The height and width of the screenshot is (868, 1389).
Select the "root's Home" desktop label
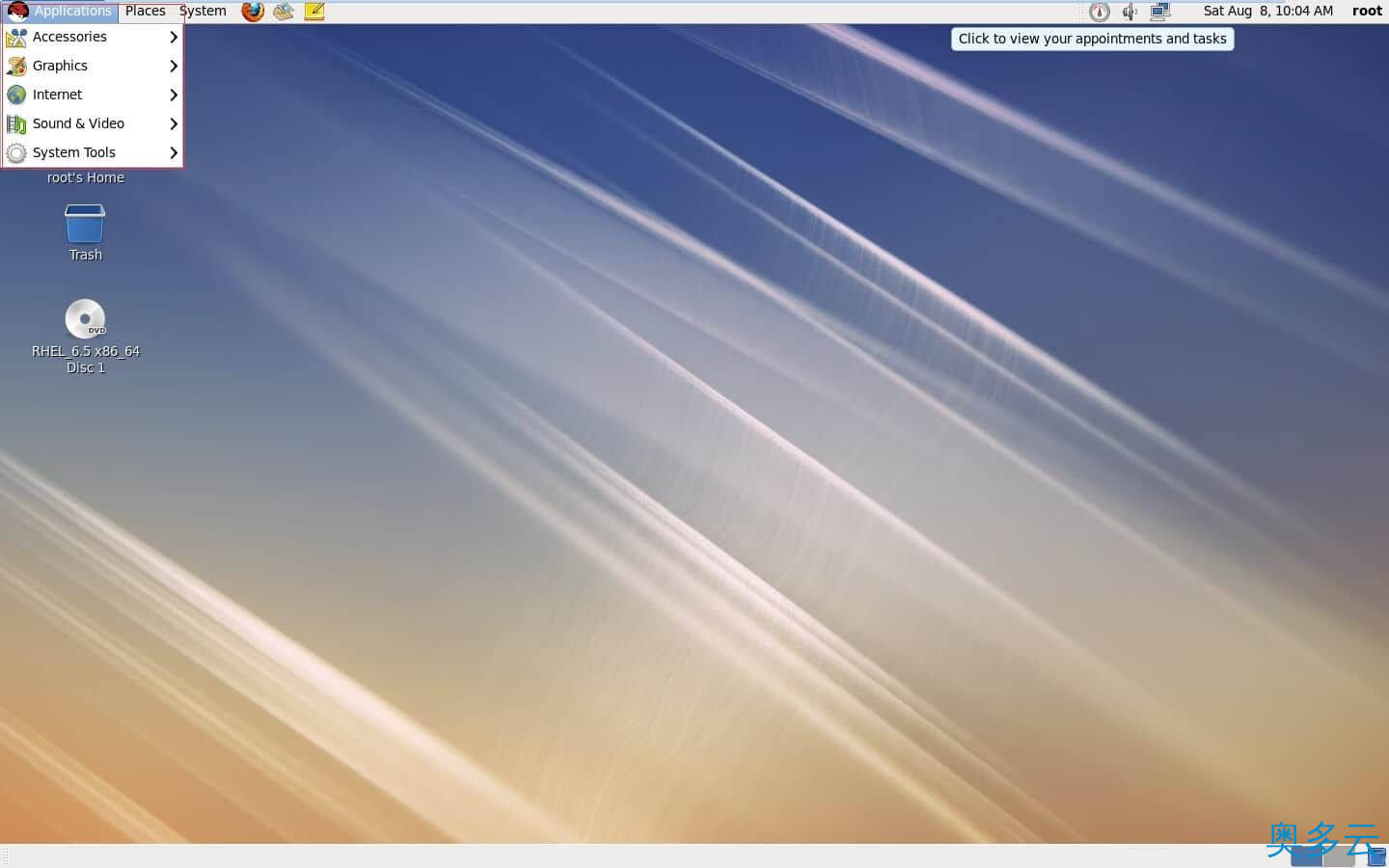pos(86,178)
